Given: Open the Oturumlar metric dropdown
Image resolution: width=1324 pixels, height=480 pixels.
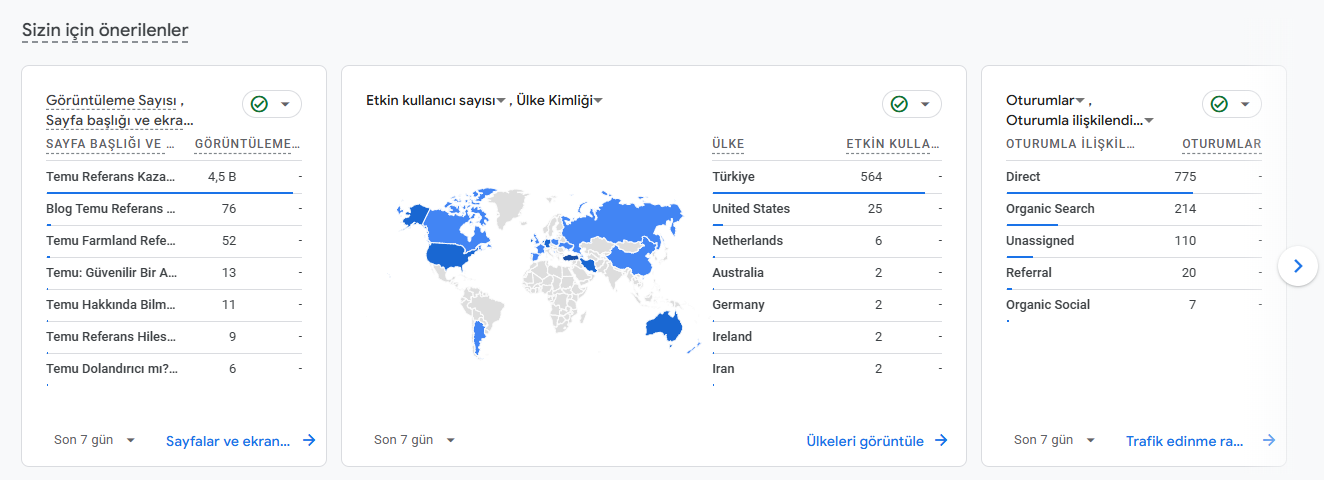Looking at the screenshot, I should [1046, 100].
